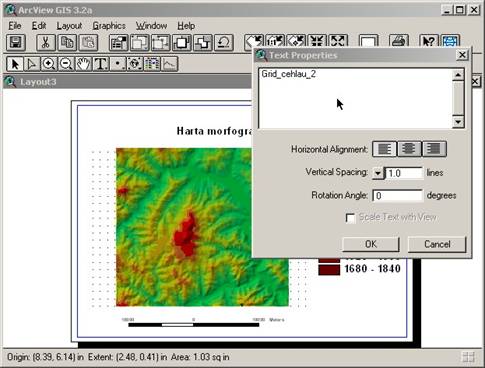
Task: Open the Layout menu
Action: point(69,26)
